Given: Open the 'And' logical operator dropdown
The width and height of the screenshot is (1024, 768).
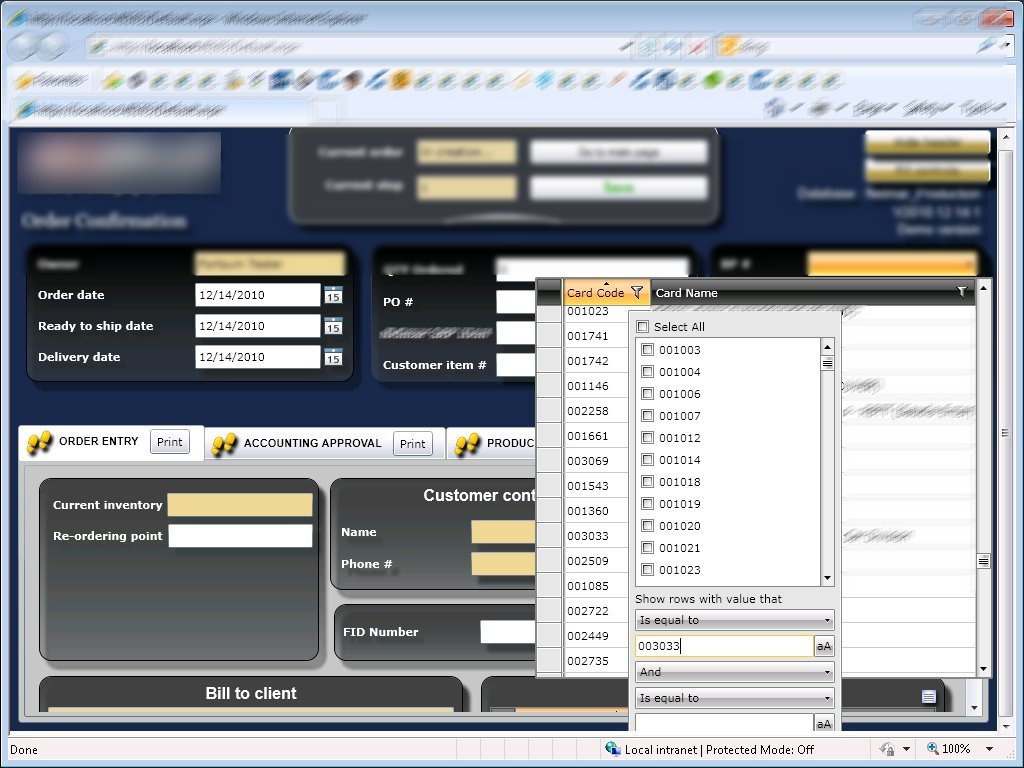Looking at the screenshot, I should (x=735, y=672).
